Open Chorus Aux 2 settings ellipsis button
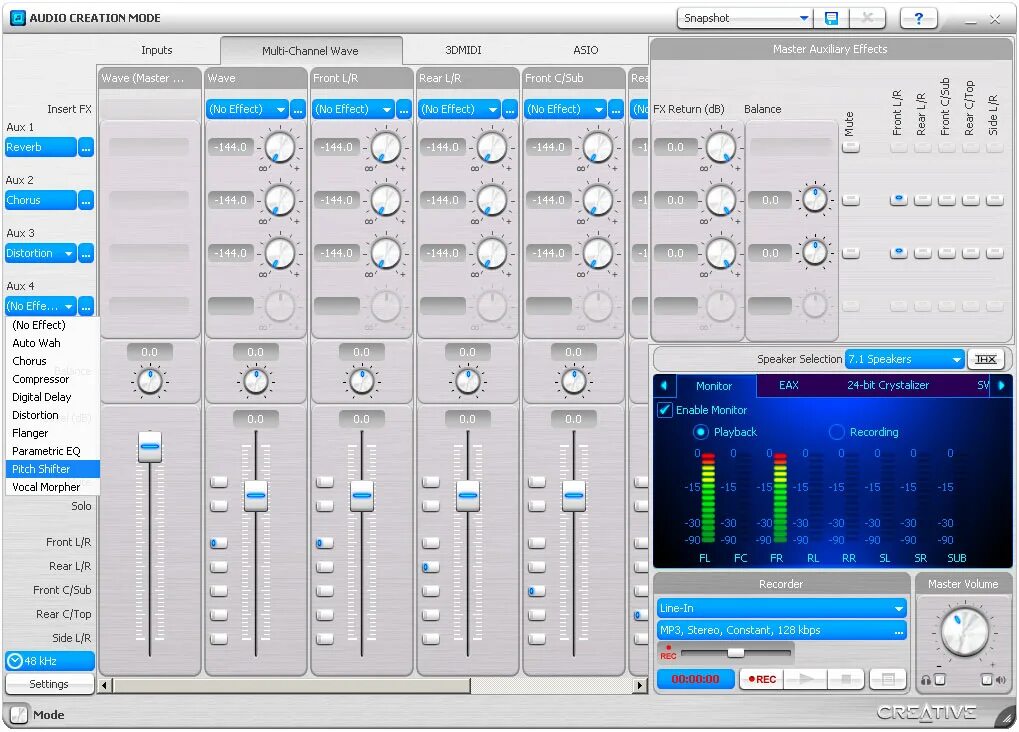Viewport: 1019px width, 732px height. coord(86,200)
